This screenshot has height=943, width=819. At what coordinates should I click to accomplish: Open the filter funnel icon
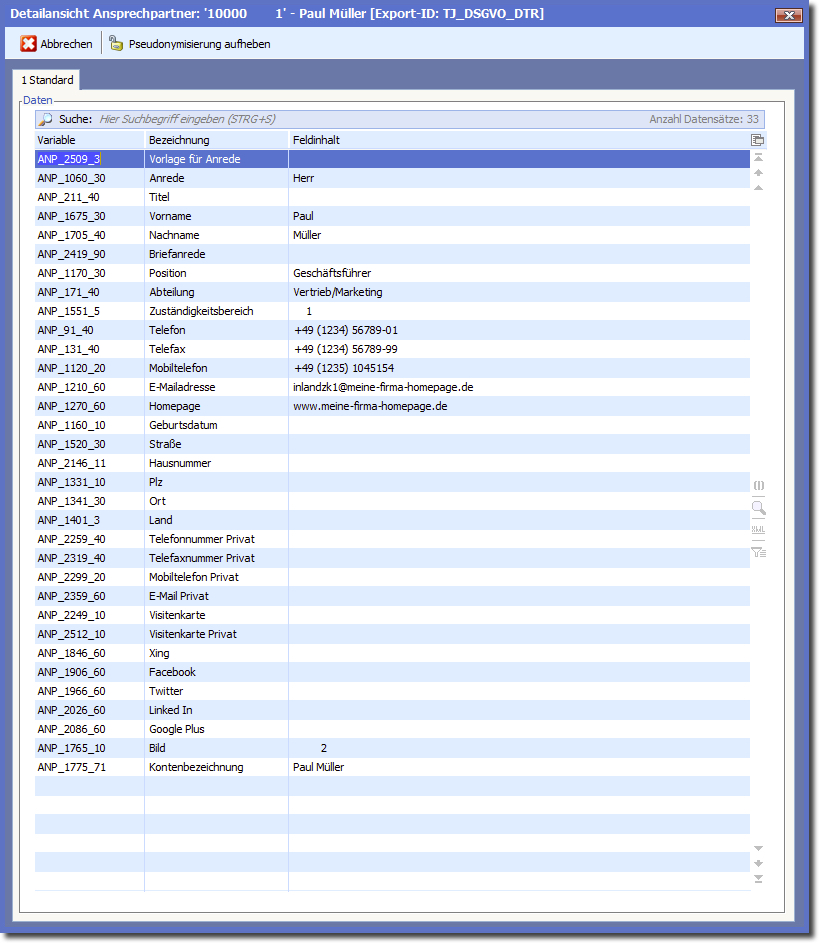tap(758, 551)
